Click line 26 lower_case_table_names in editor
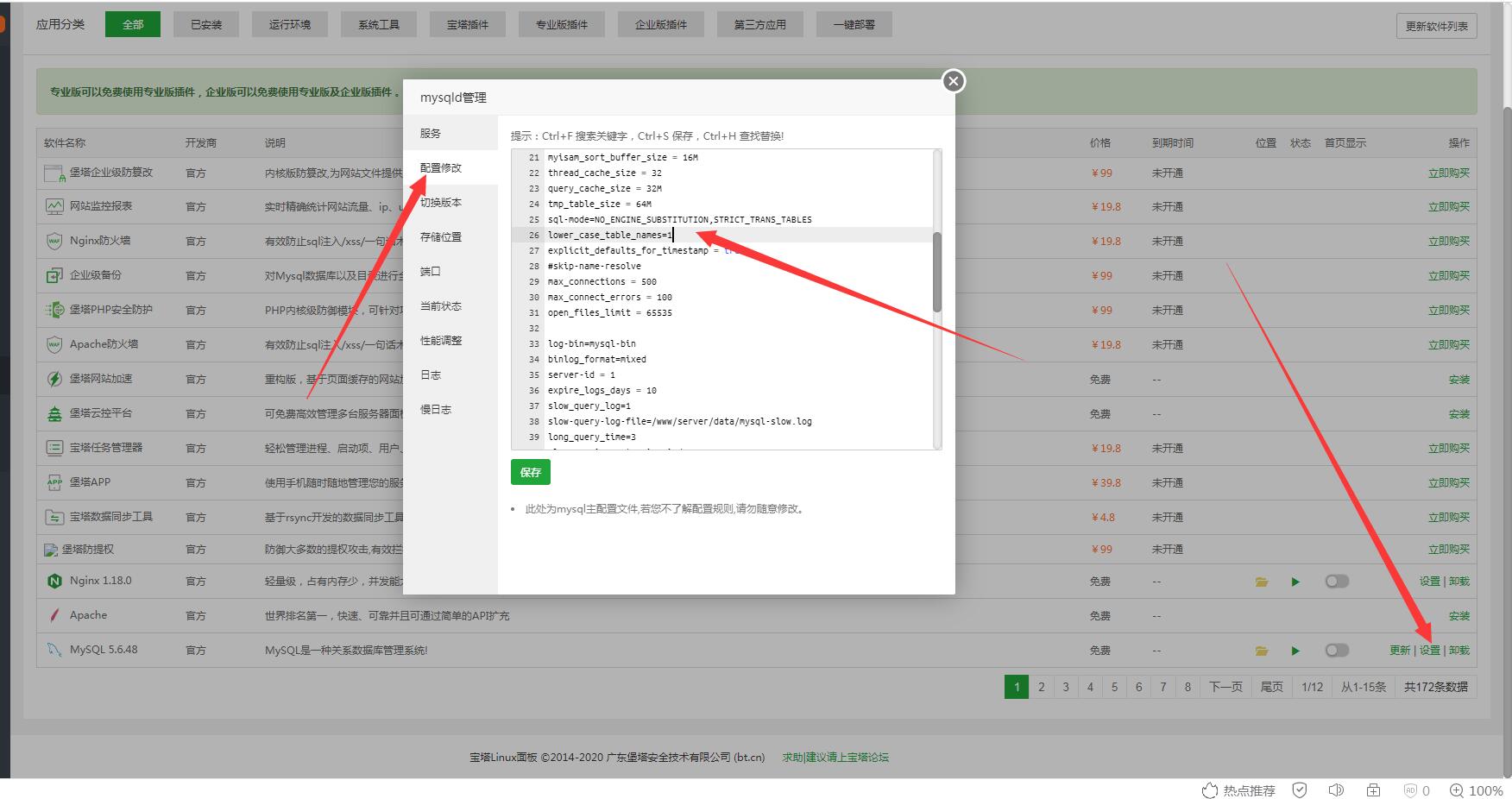The width and height of the screenshot is (1512, 799). click(x=609, y=235)
